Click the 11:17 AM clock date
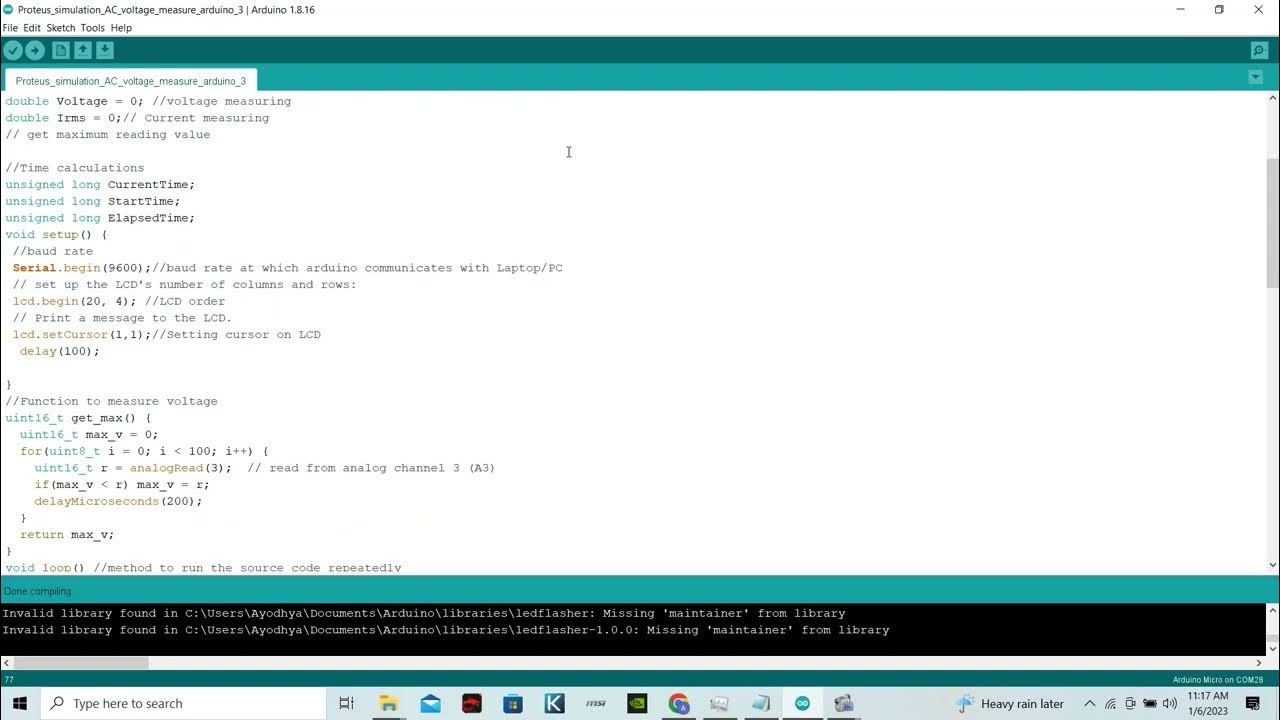Viewport: 1280px width, 720px height. (1208, 703)
